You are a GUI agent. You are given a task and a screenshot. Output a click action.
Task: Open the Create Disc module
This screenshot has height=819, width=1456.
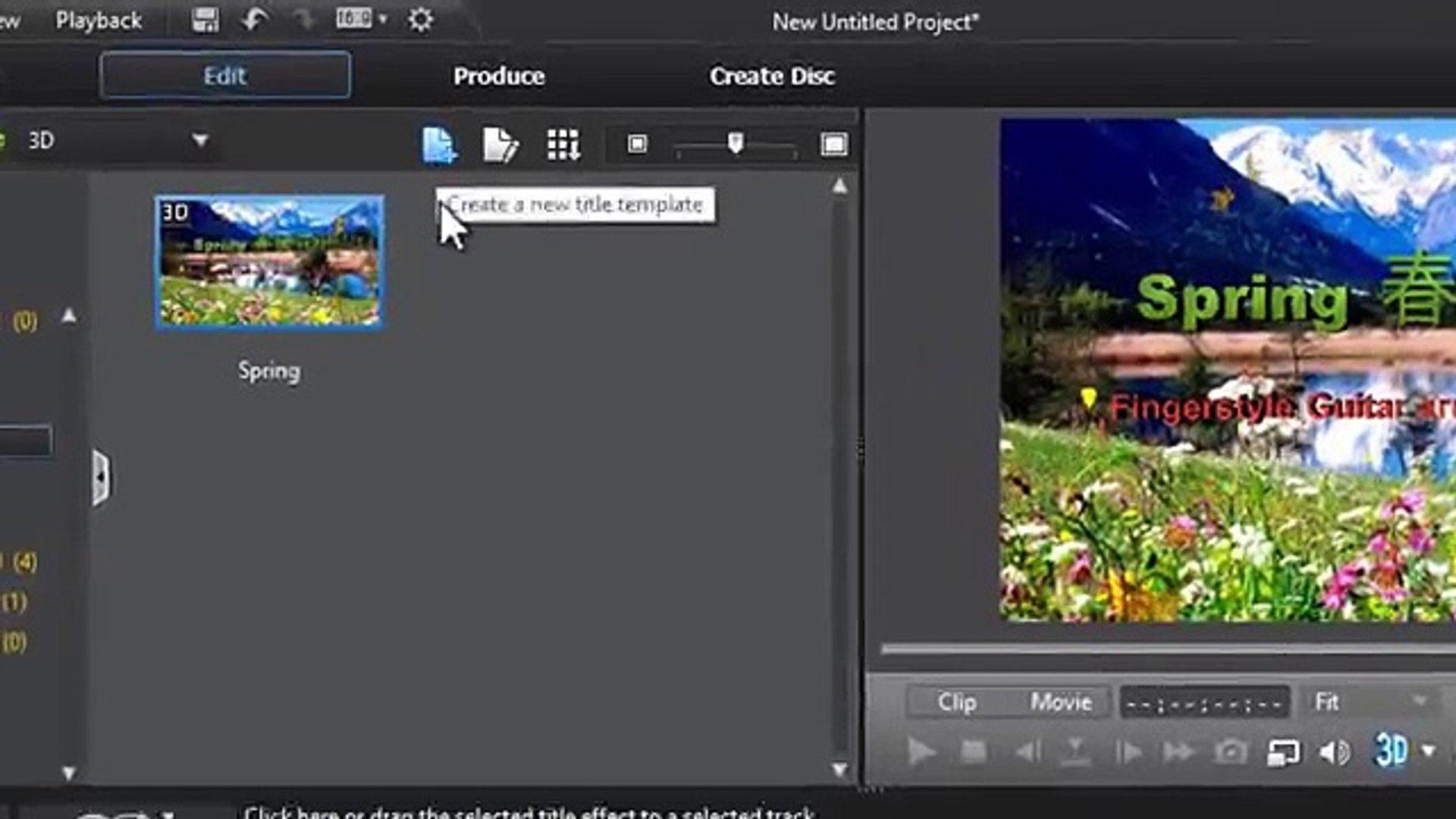tap(772, 76)
